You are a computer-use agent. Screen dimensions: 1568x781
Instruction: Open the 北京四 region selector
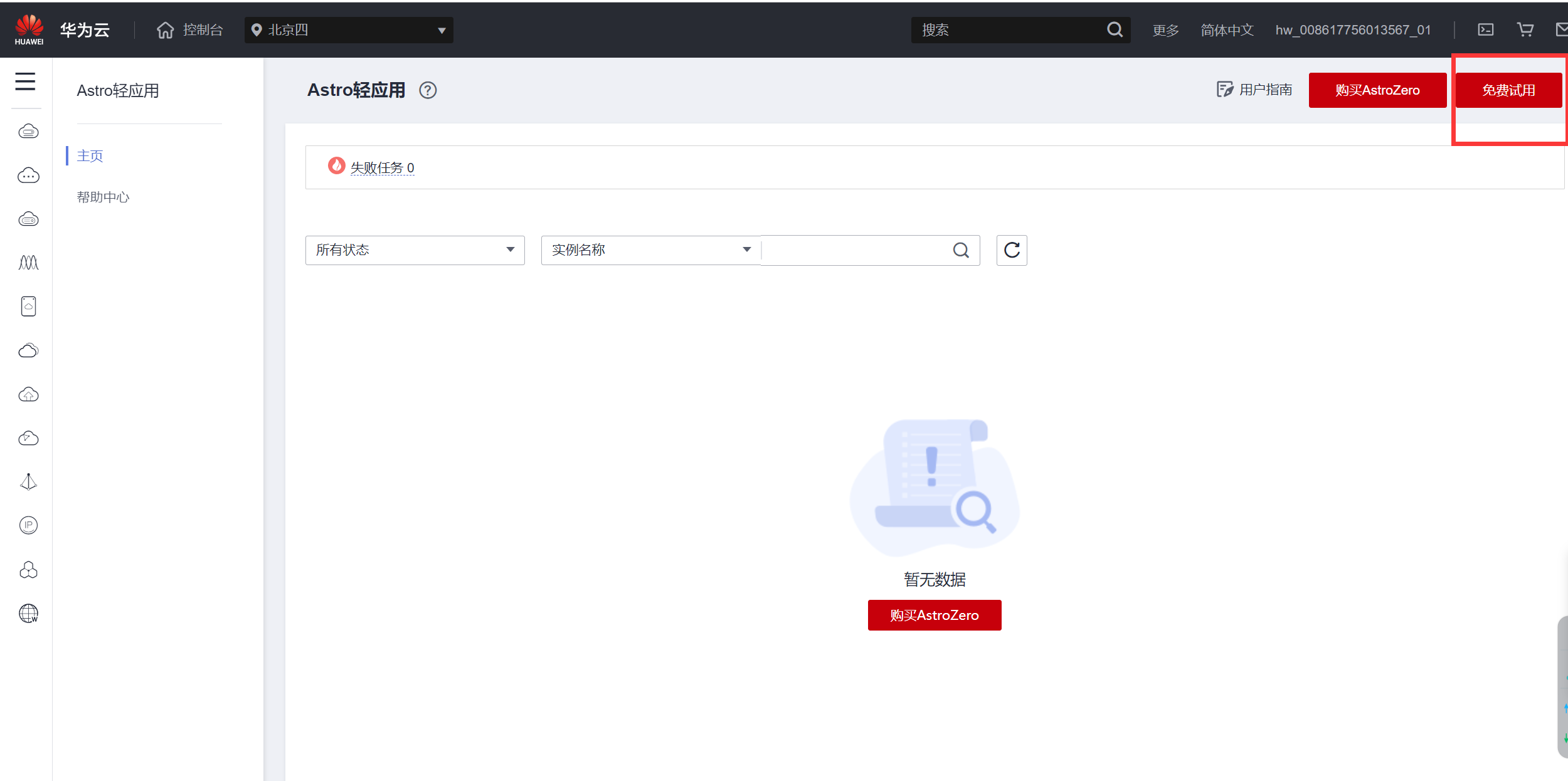[x=349, y=30]
